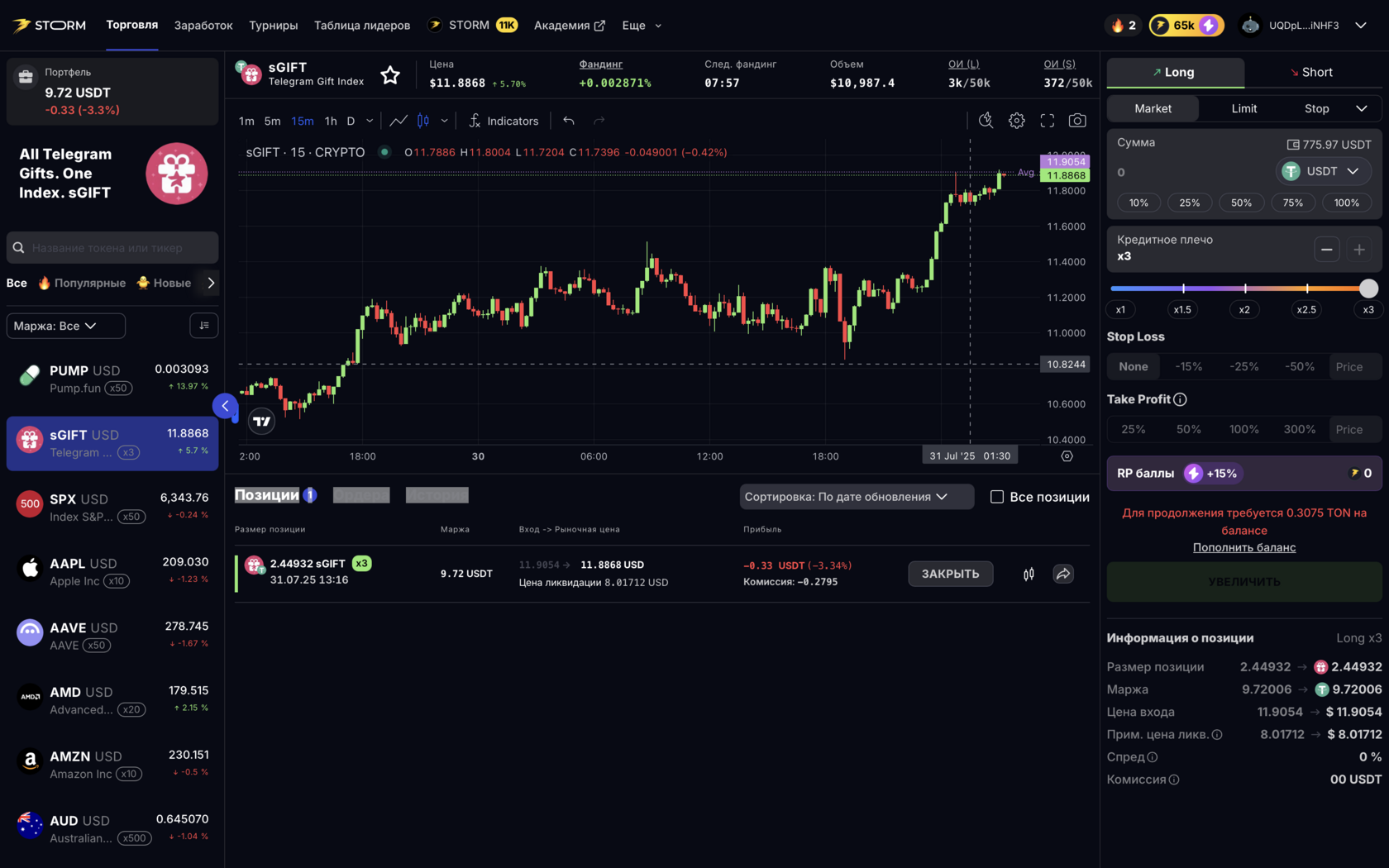Go to 'Заработок' section

(x=203, y=26)
